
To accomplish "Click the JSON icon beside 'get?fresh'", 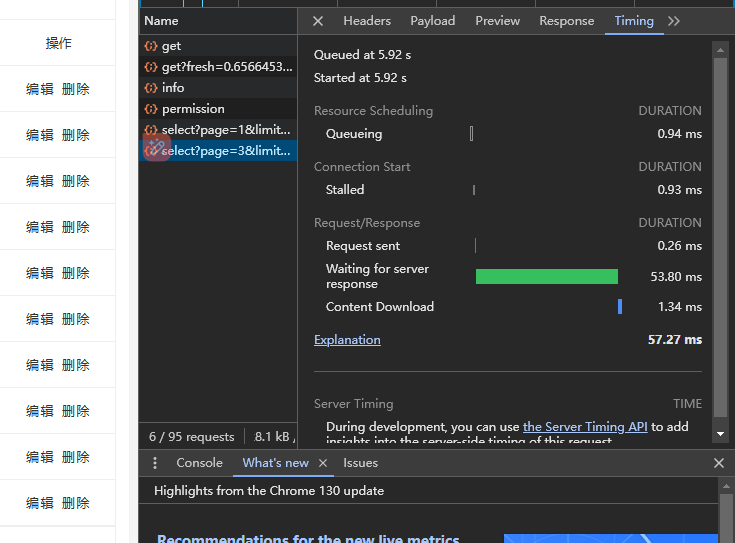I will tap(150, 67).
